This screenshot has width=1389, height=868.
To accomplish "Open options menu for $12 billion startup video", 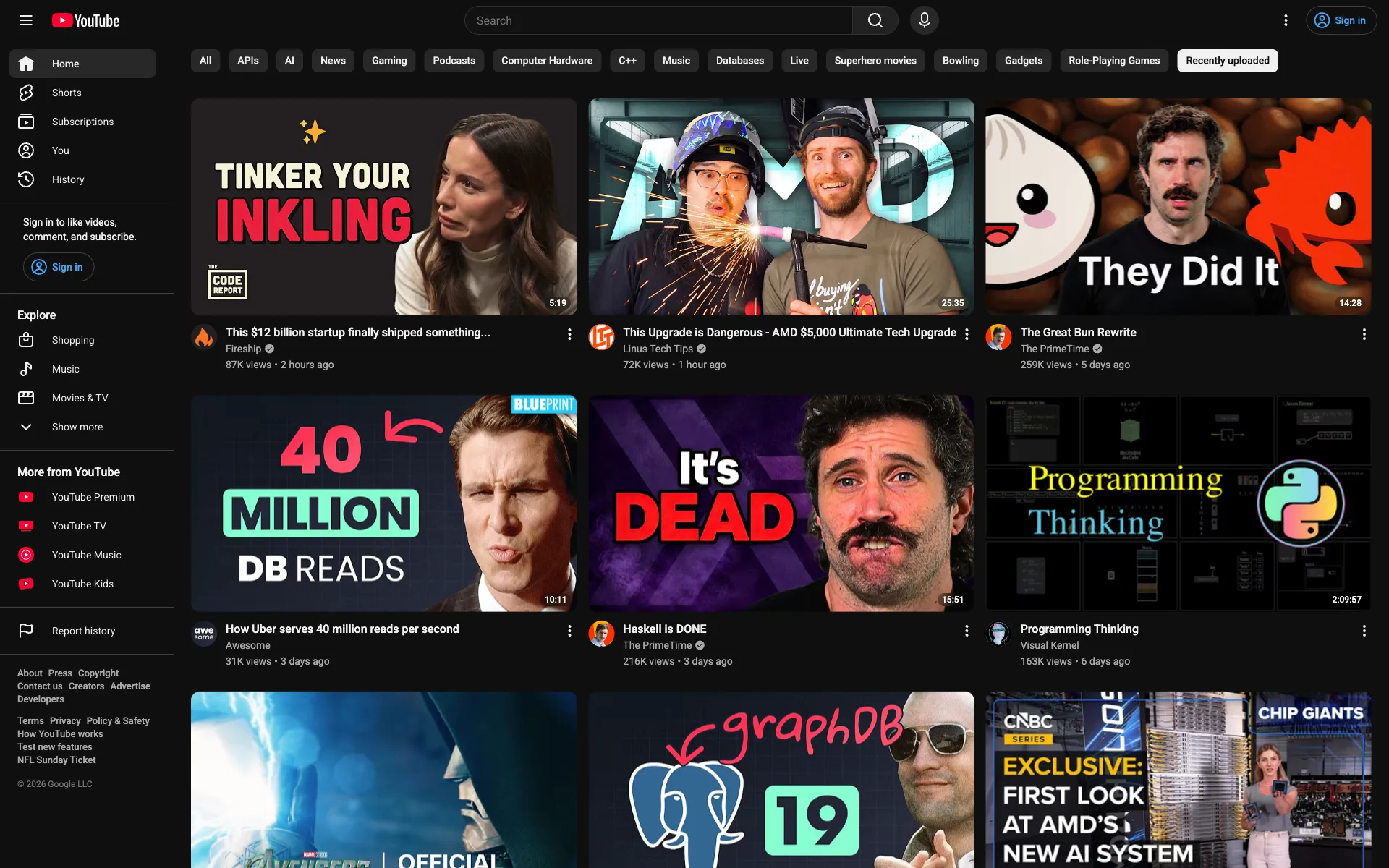I will (x=569, y=334).
